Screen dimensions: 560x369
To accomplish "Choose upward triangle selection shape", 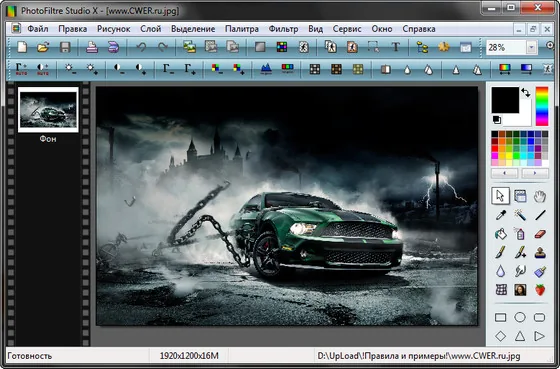I will coord(520,336).
